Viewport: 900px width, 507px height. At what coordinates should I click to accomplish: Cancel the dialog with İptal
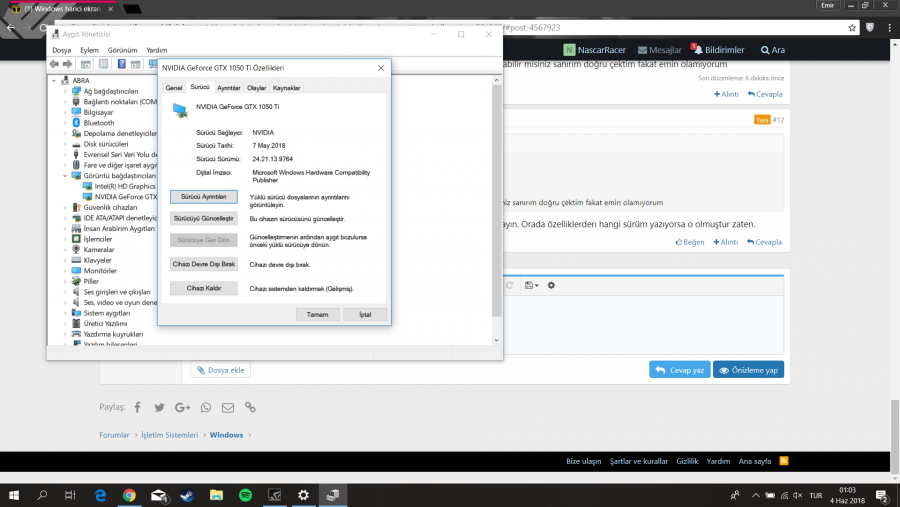pyautogui.click(x=365, y=315)
